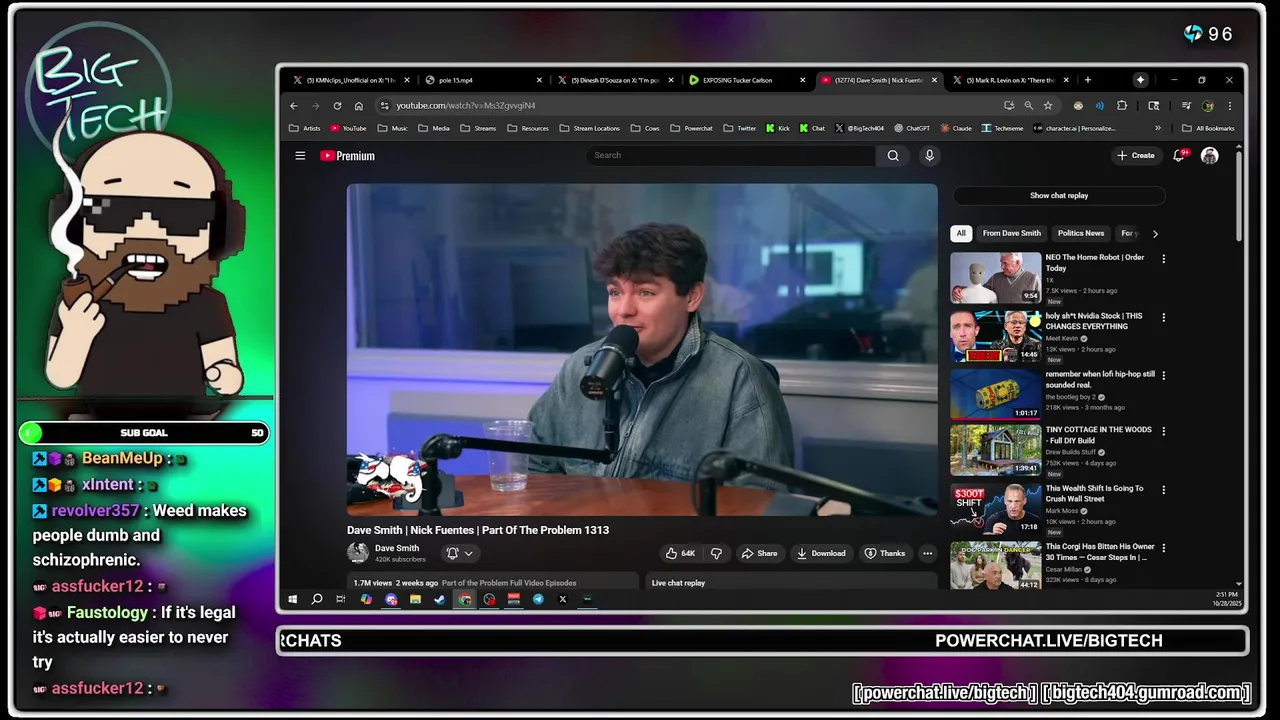This screenshot has height=720, width=1280.
Task: Open Chrome three-dot menu
Action: [1229, 105]
